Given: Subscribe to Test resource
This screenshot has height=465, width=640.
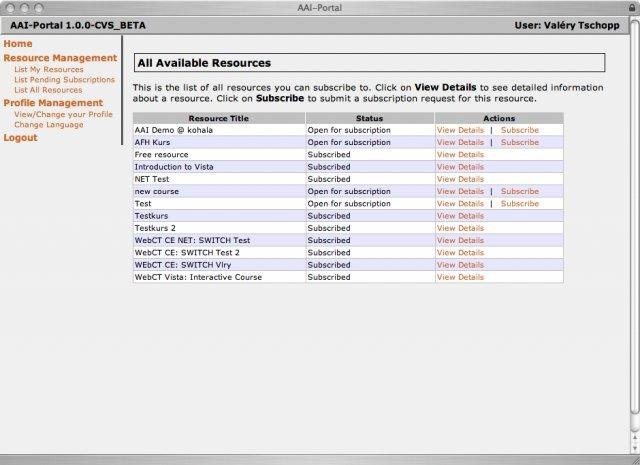Looking at the screenshot, I should tap(520, 204).
